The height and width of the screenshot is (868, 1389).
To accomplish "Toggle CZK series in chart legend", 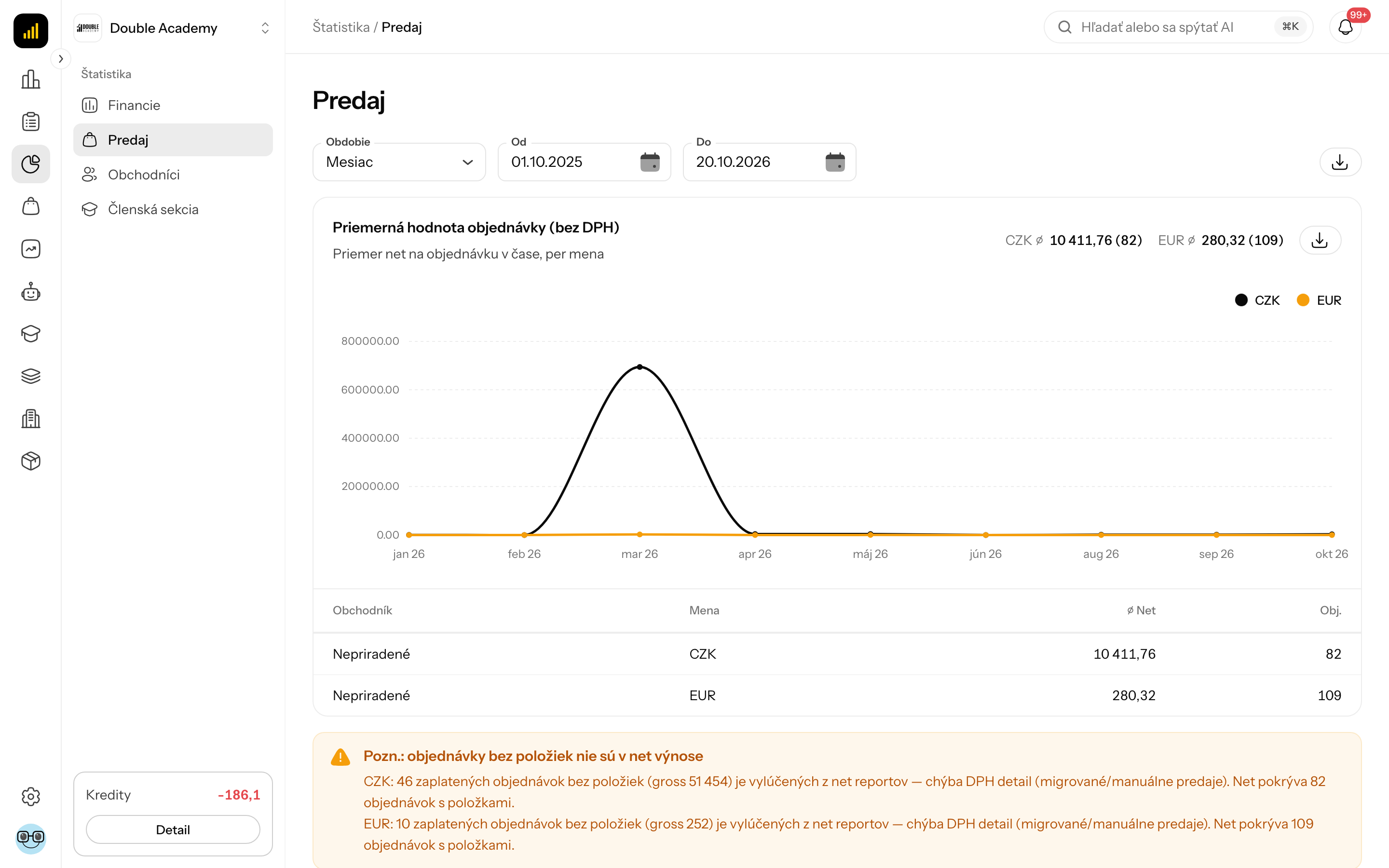I will point(1257,300).
